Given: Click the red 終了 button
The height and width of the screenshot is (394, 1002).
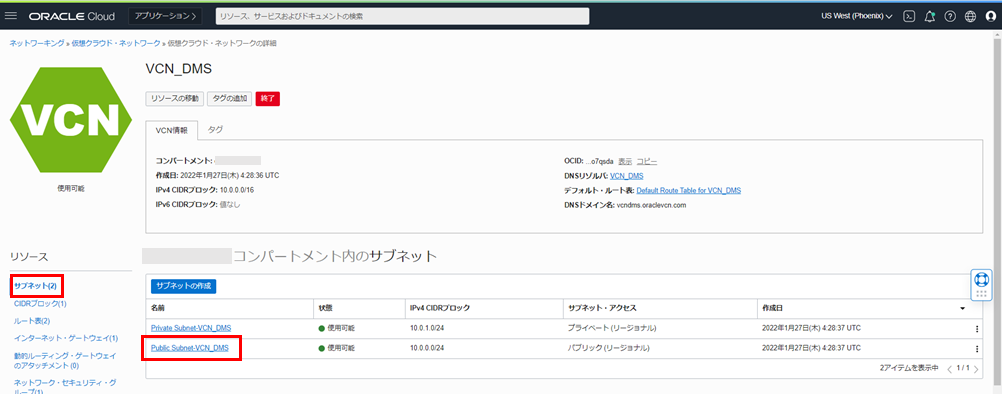Looking at the screenshot, I should (x=268, y=98).
